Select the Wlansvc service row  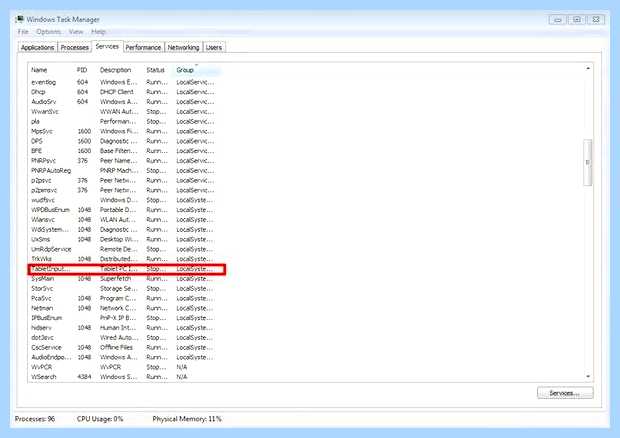click(x=123, y=219)
